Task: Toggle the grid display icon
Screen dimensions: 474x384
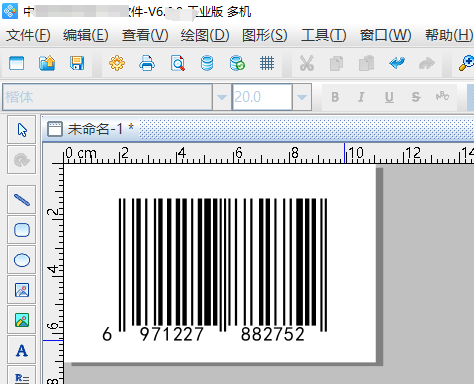Action: [267, 63]
